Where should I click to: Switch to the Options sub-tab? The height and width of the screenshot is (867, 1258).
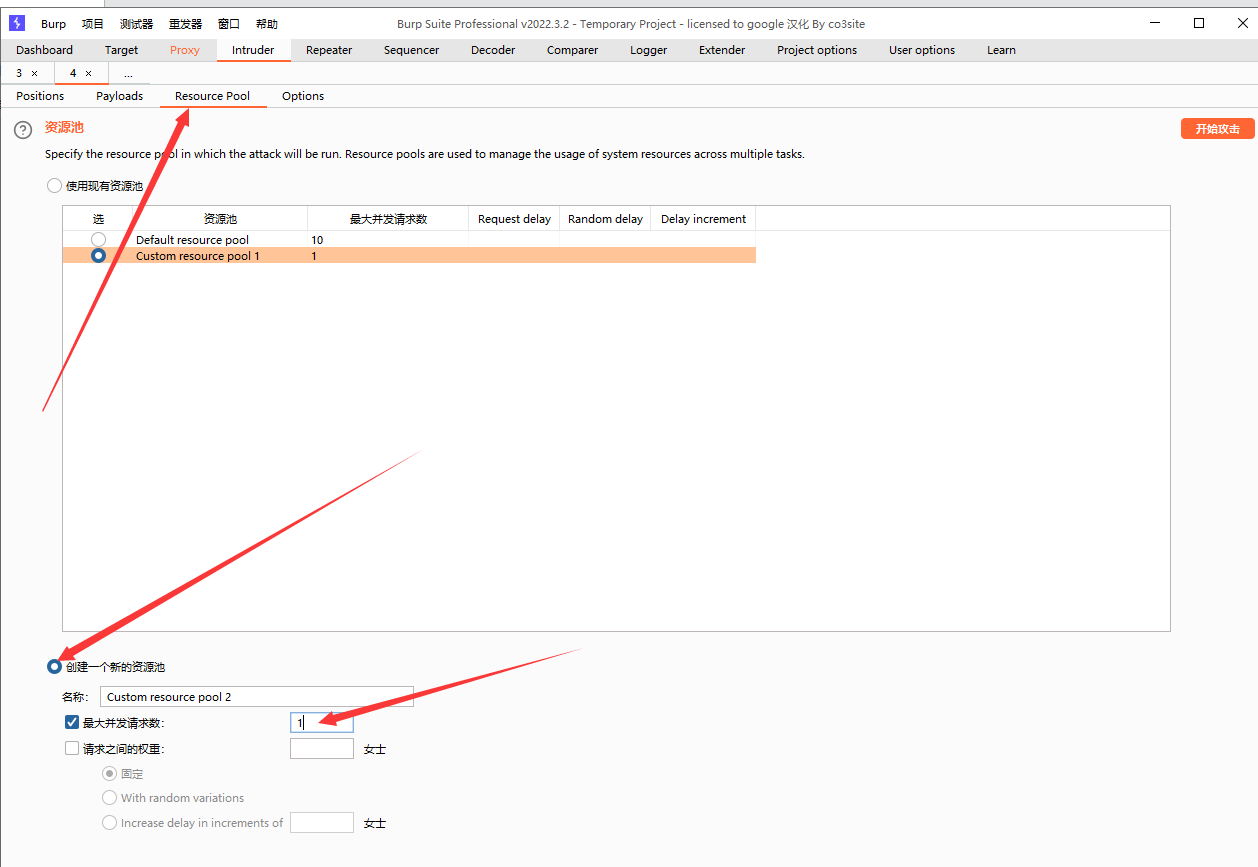coord(303,96)
